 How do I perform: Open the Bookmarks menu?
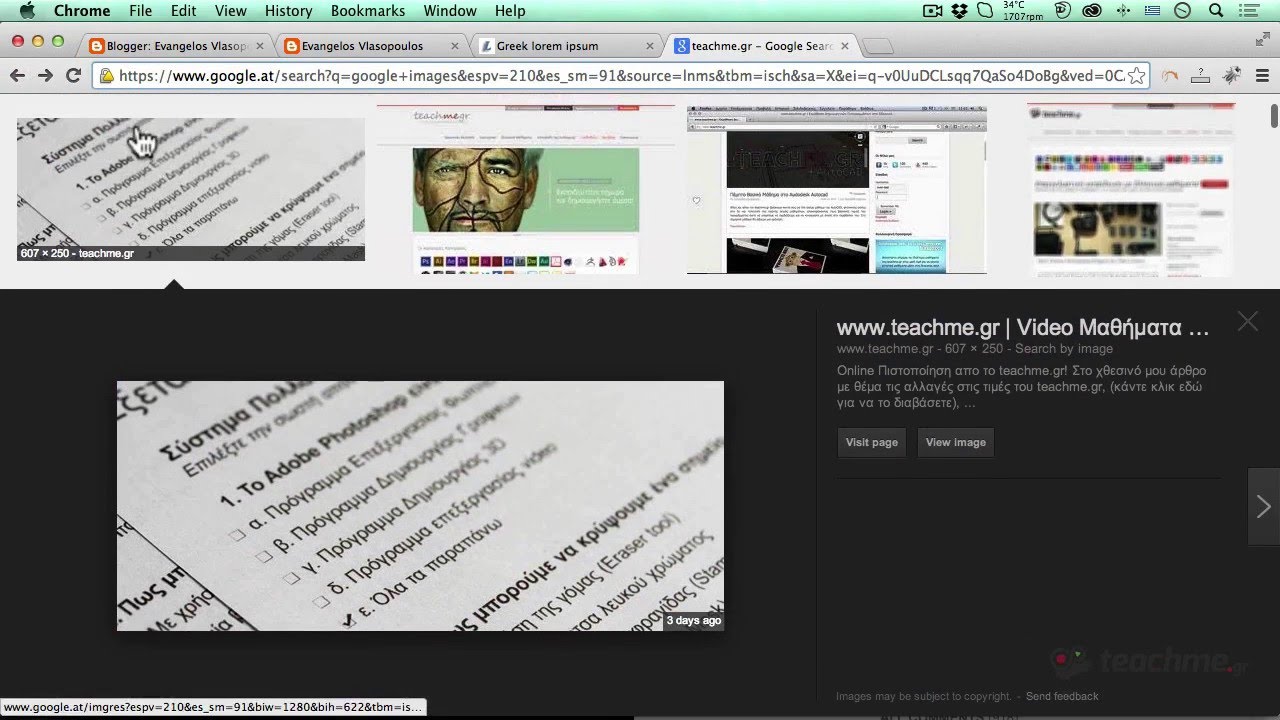point(368,11)
